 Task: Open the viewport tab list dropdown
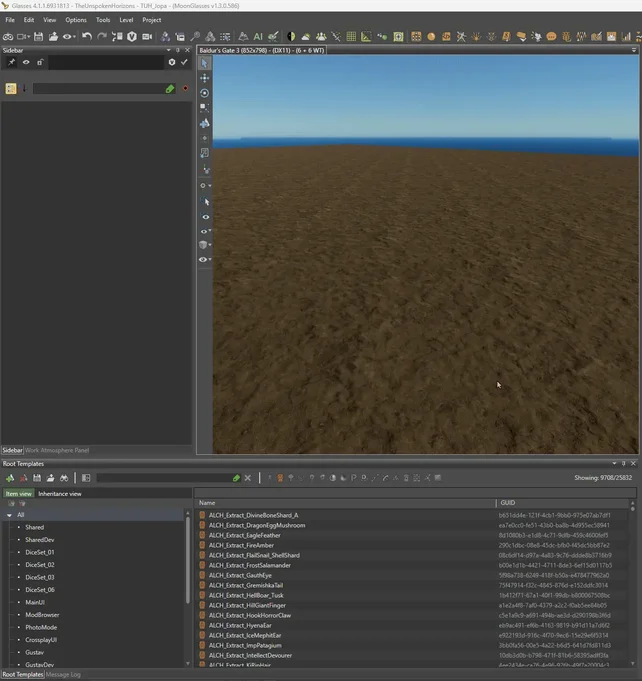[x=634, y=50]
